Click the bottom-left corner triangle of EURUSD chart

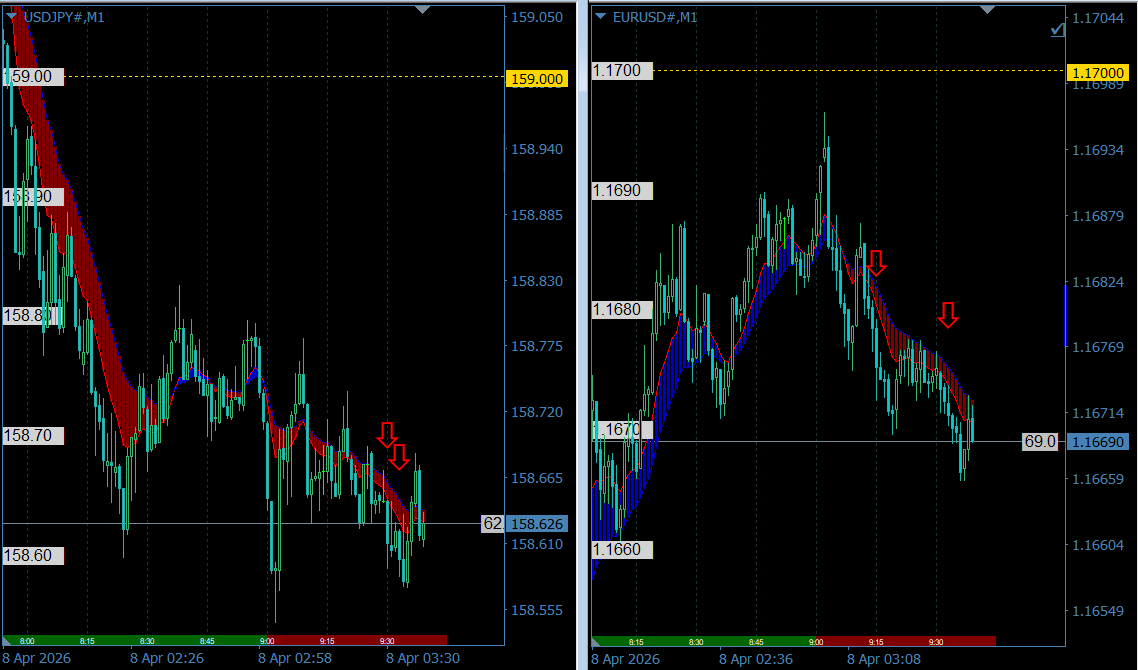pyautogui.click(x=597, y=640)
